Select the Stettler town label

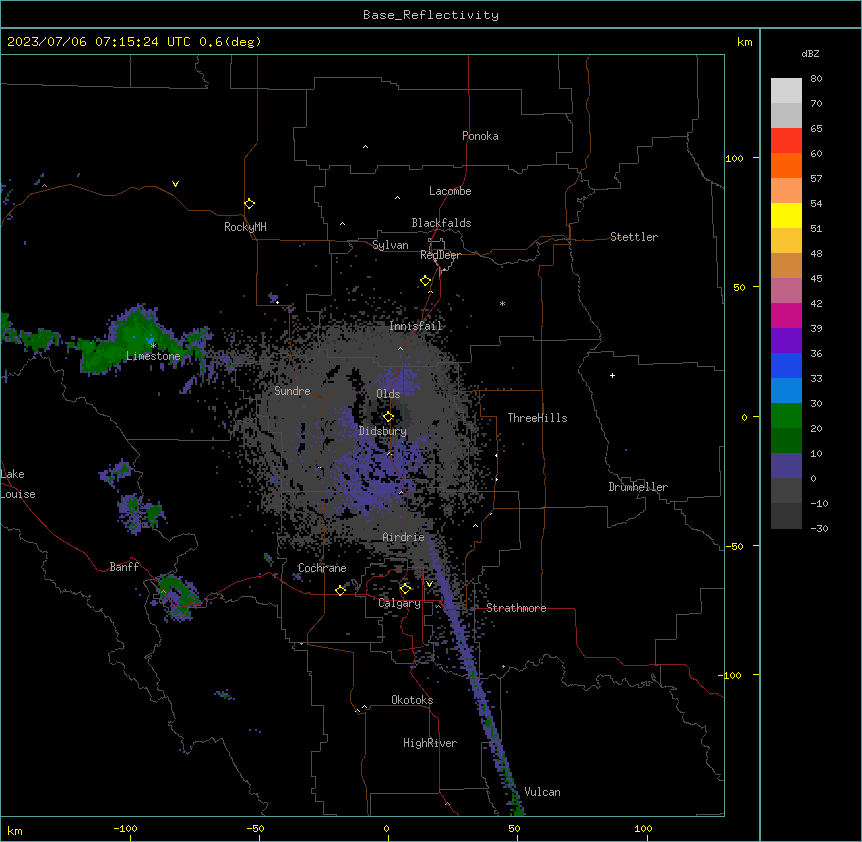[634, 237]
